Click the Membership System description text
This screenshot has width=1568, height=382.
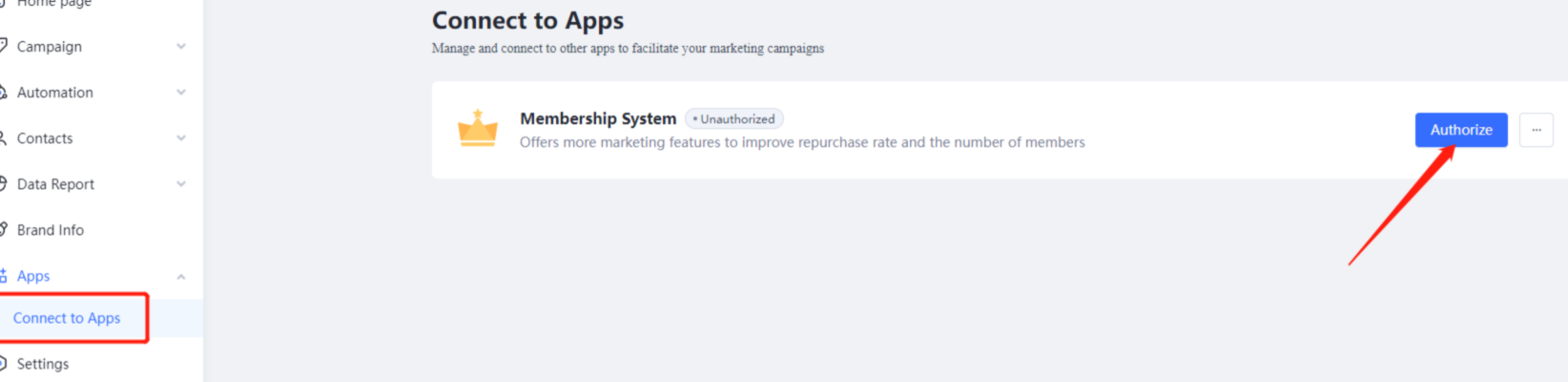point(802,142)
